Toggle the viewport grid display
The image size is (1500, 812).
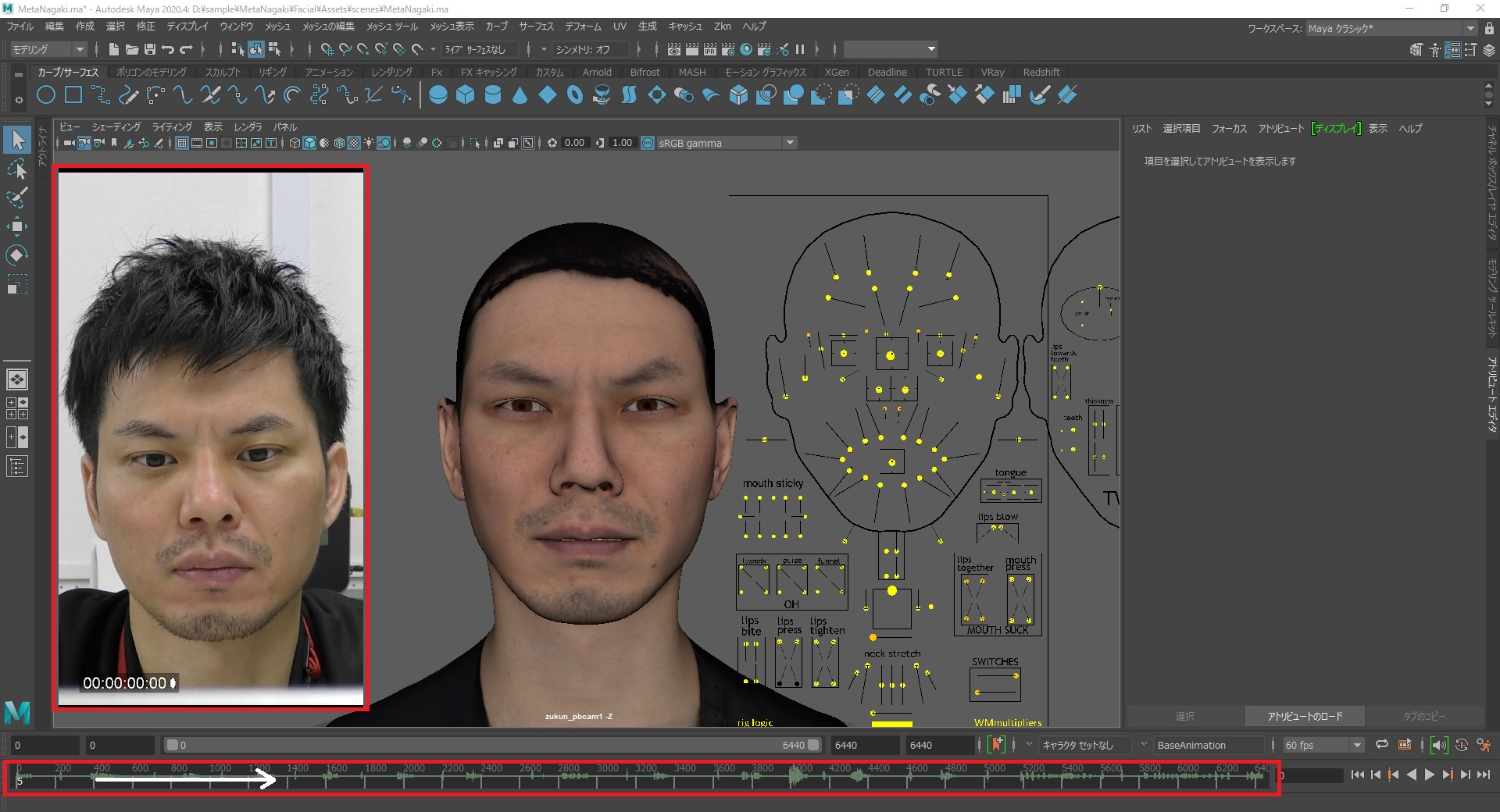pos(181,143)
